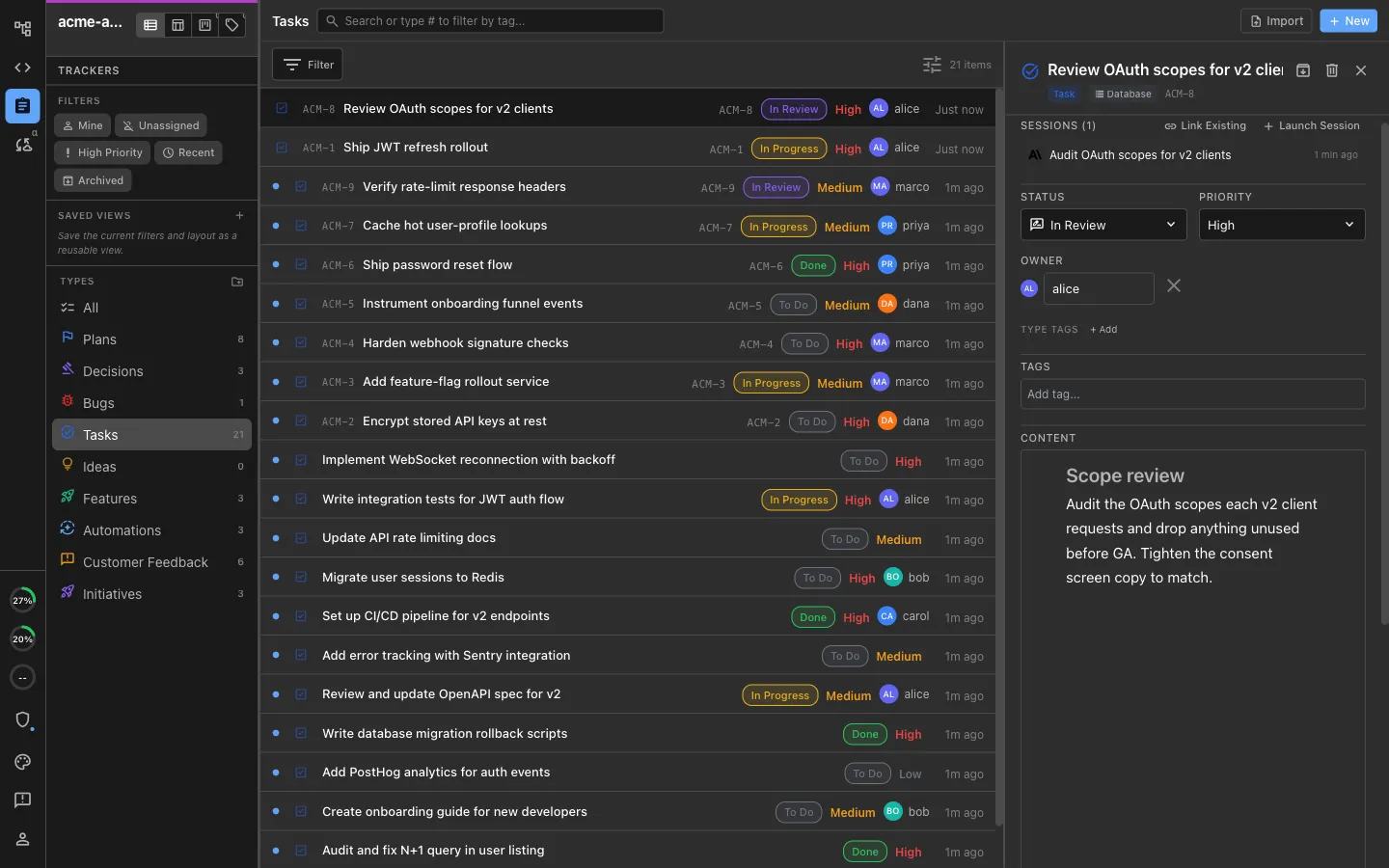The height and width of the screenshot is (868, 1389).
Task: Toggle checkbox for Write database migration rollback scripts
Action: [x=301, y=733]
